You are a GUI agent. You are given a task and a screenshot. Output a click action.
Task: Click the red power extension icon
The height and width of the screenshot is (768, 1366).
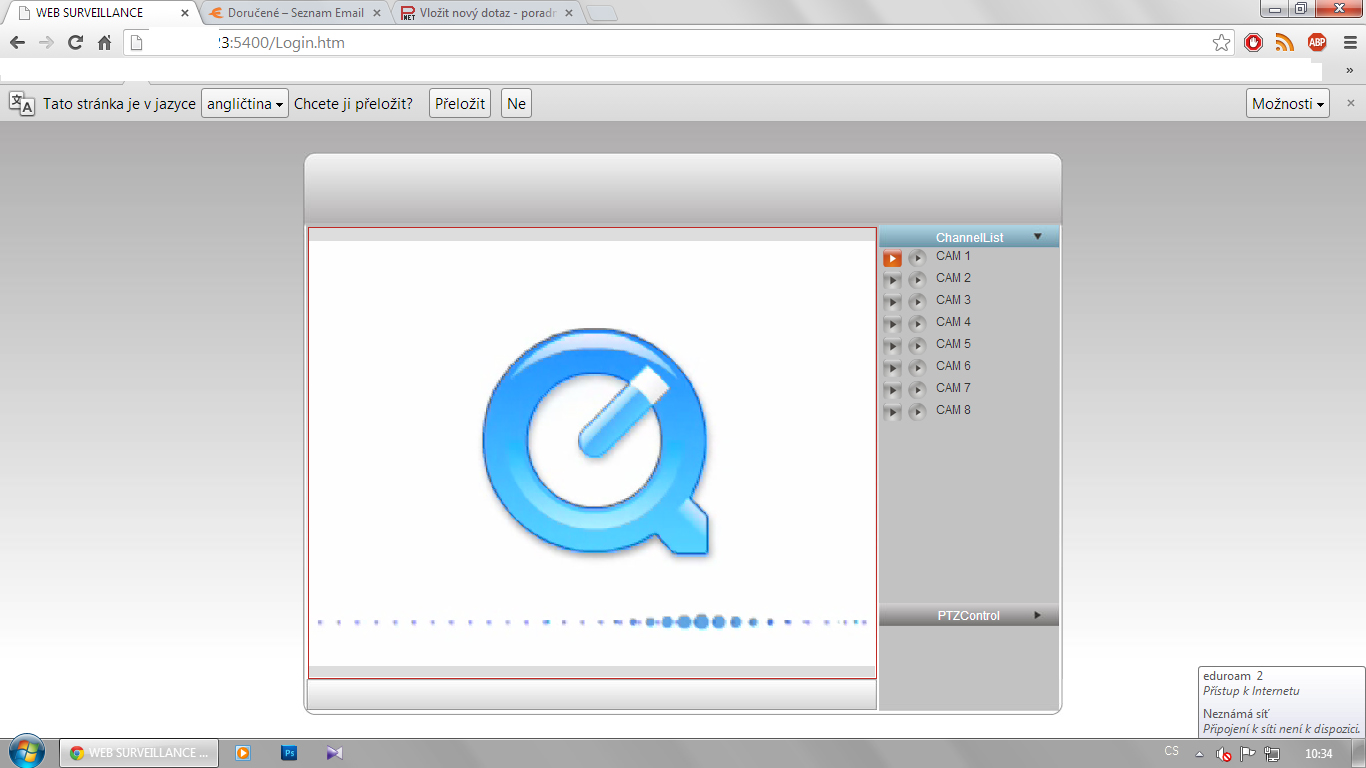click(1254, 43)
